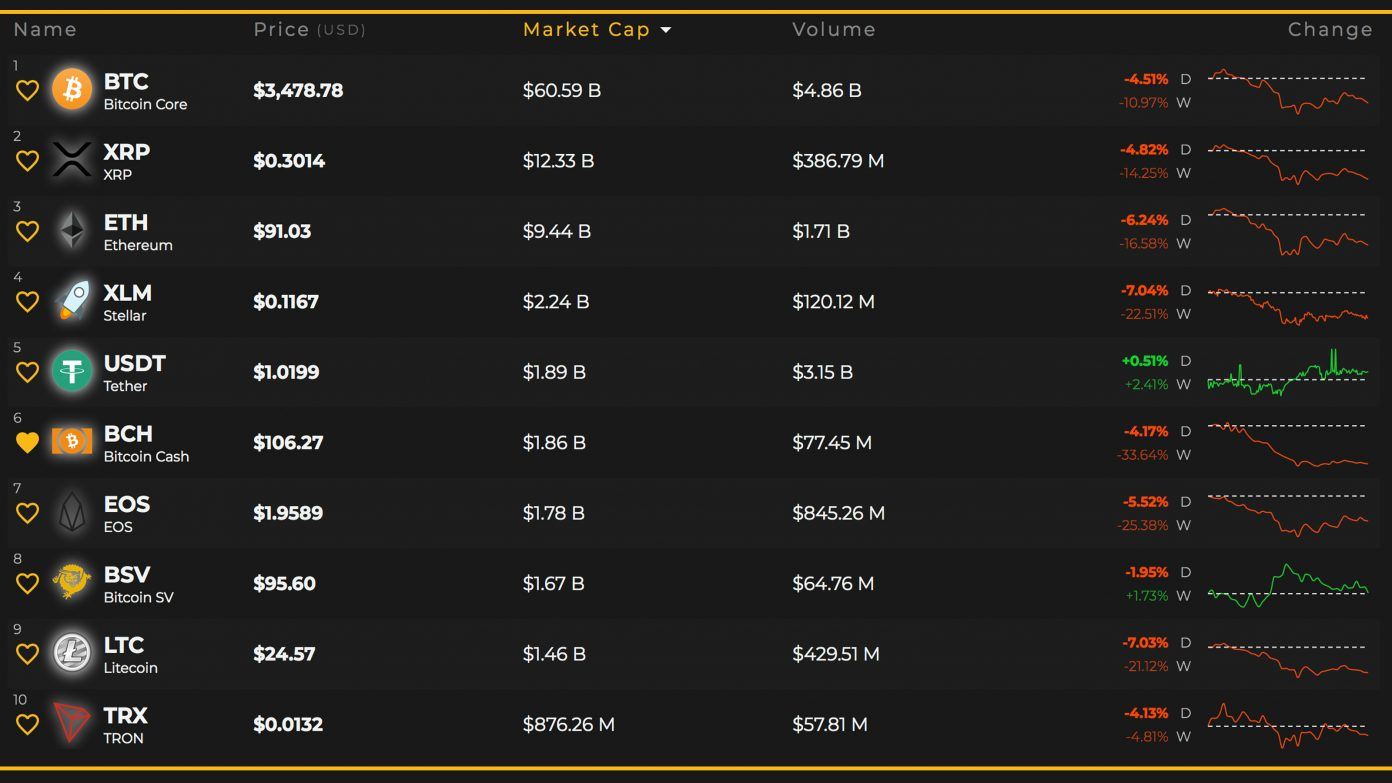Click the Ethereum diamond logo icon
This screenshot has width=1392, height=783.
pos(72,231)
